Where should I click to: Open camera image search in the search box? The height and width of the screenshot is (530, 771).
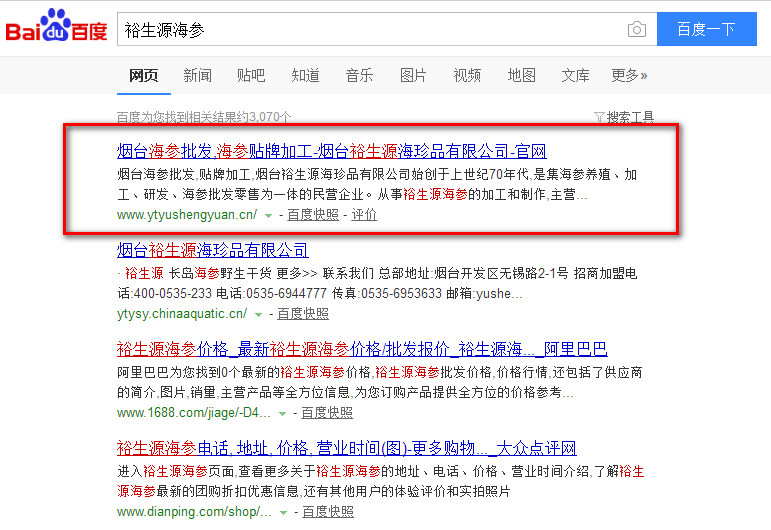636,30
